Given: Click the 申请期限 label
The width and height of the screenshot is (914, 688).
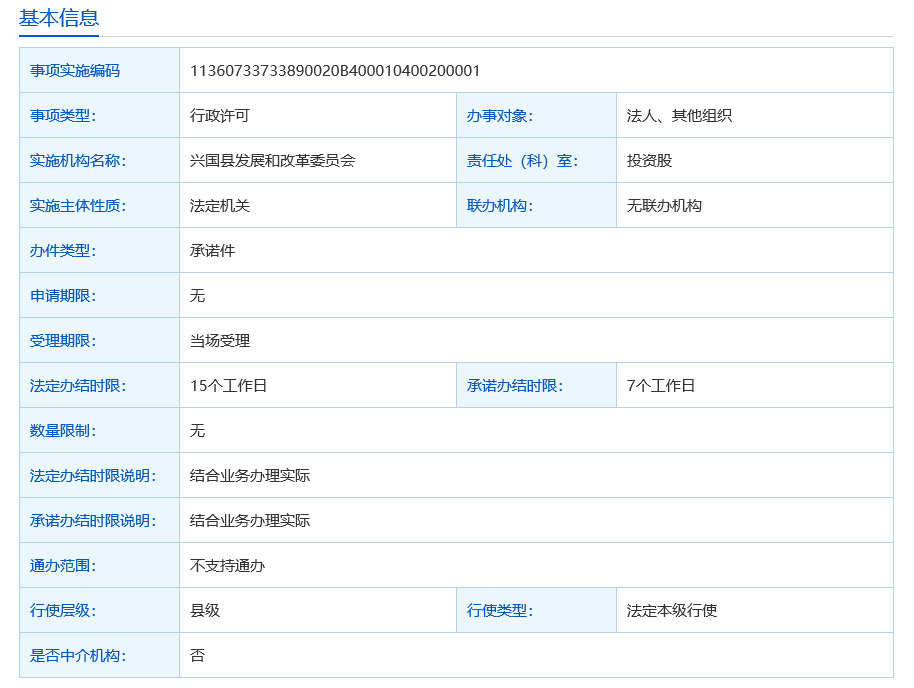Looking at the screenshot, I should (63, 295).
